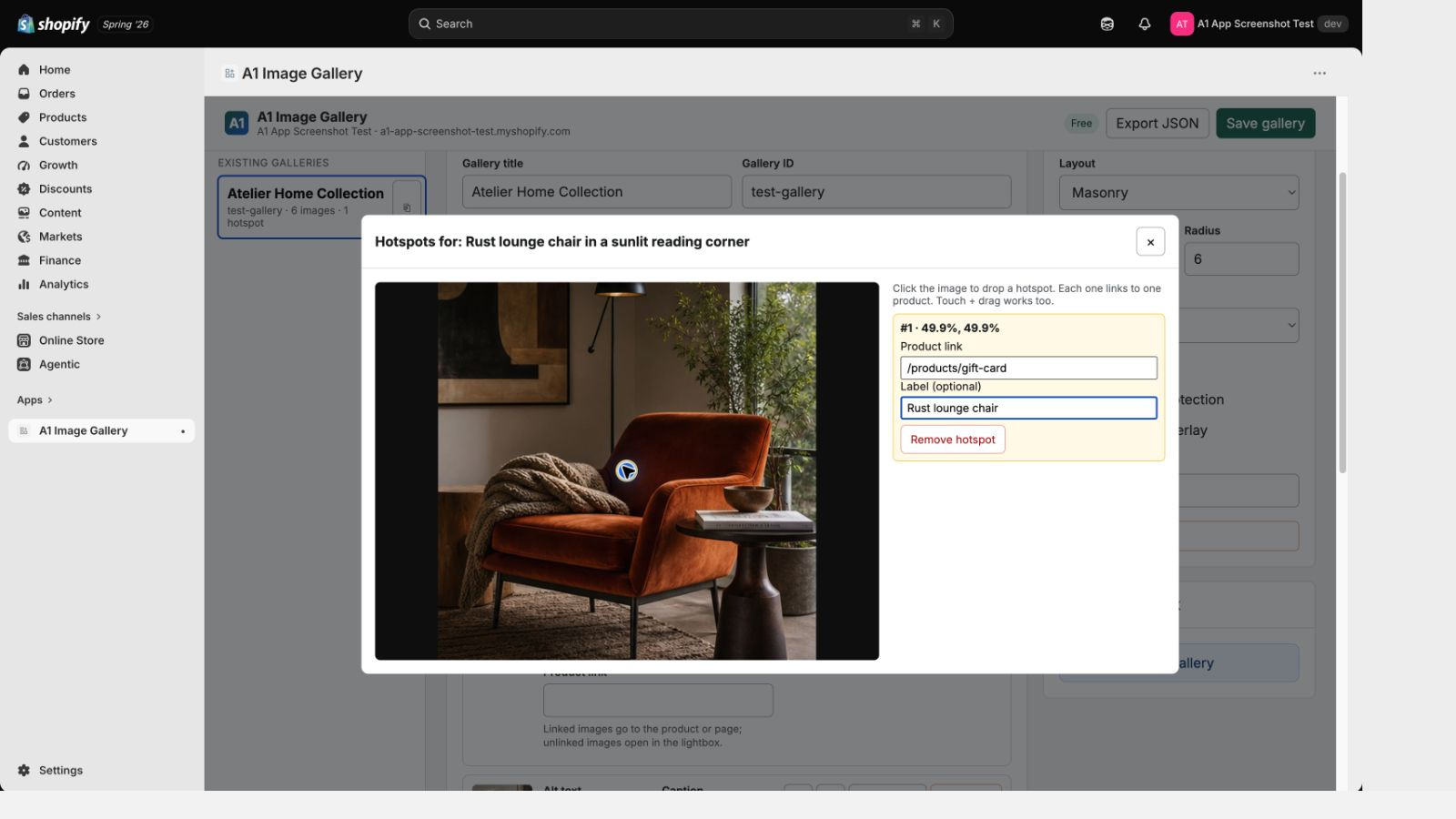Click the pin dot beside A1 Image Gallery
The width and height of the screenshot is (1456, 819).
pos(183,431)
